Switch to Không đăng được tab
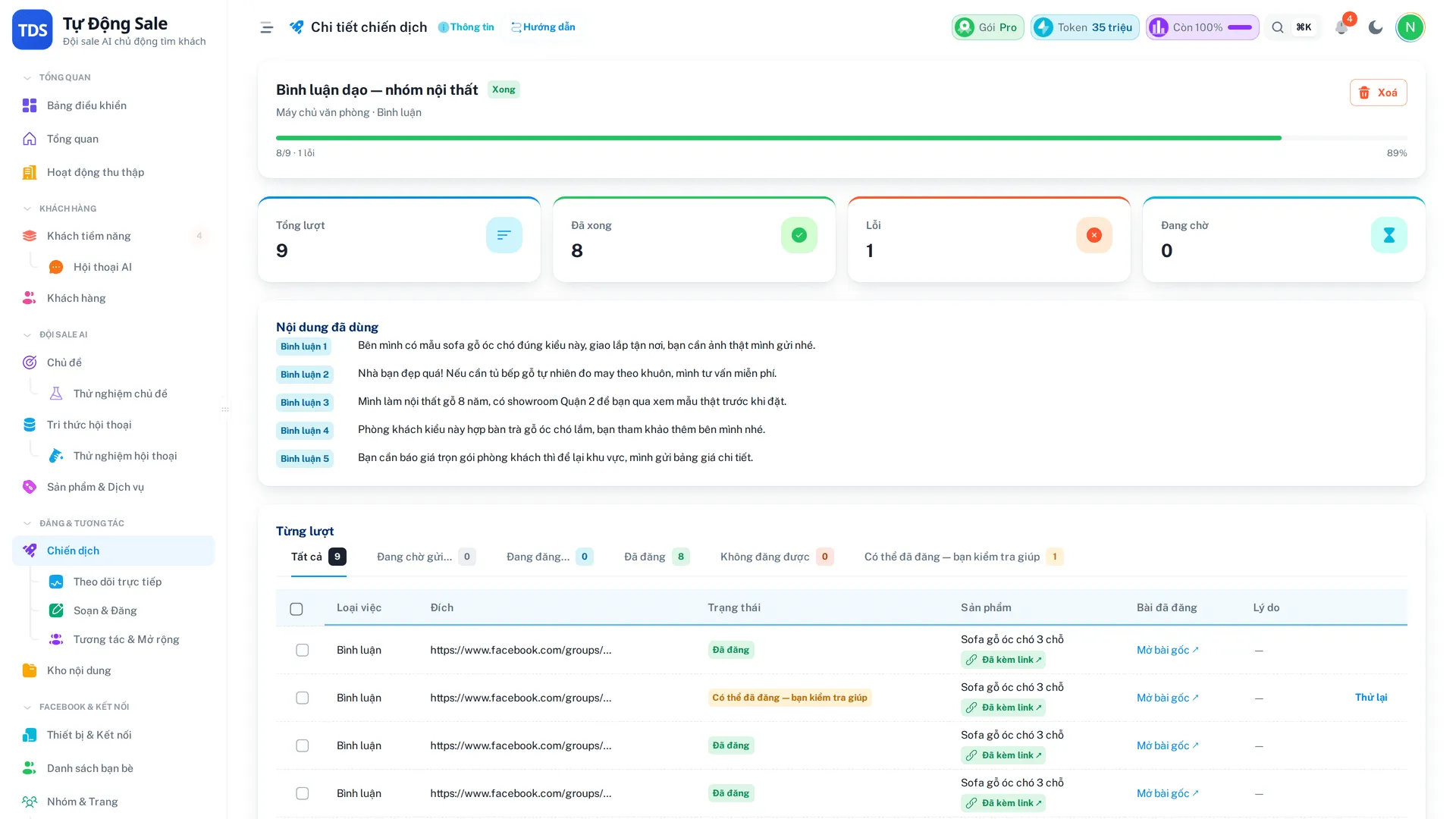 (x=777, y=557)
